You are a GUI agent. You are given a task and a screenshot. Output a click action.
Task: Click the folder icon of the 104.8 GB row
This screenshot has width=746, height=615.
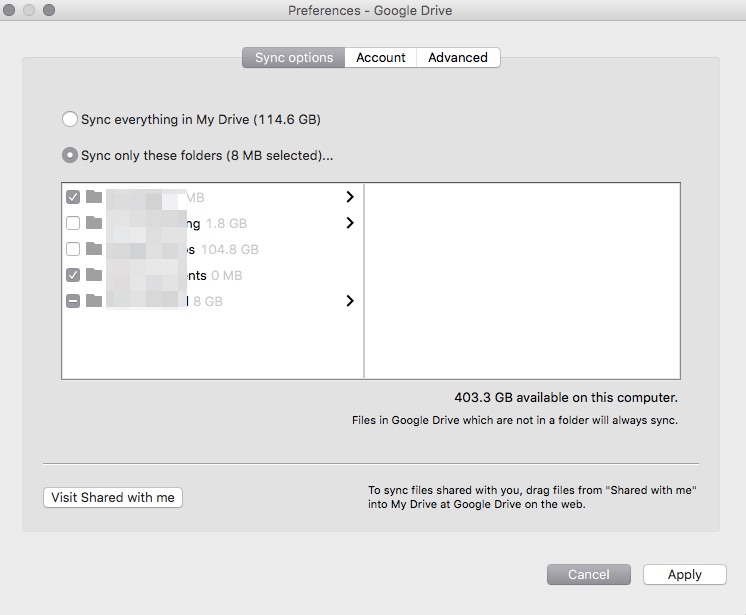(94, 249)
